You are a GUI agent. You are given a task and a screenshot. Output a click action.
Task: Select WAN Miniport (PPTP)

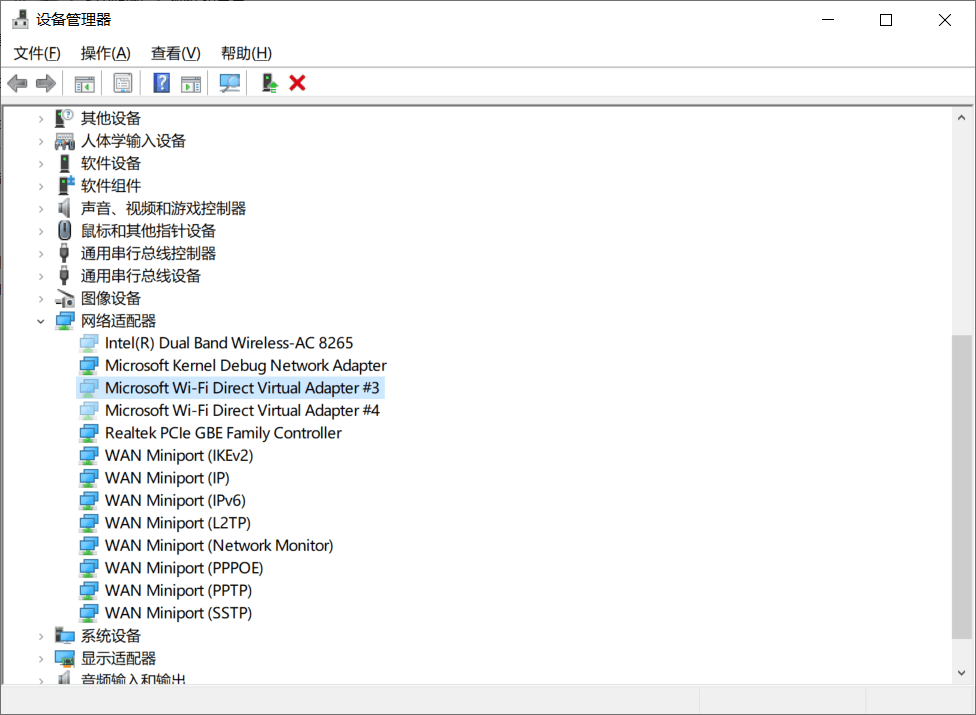tap(178, 590)
